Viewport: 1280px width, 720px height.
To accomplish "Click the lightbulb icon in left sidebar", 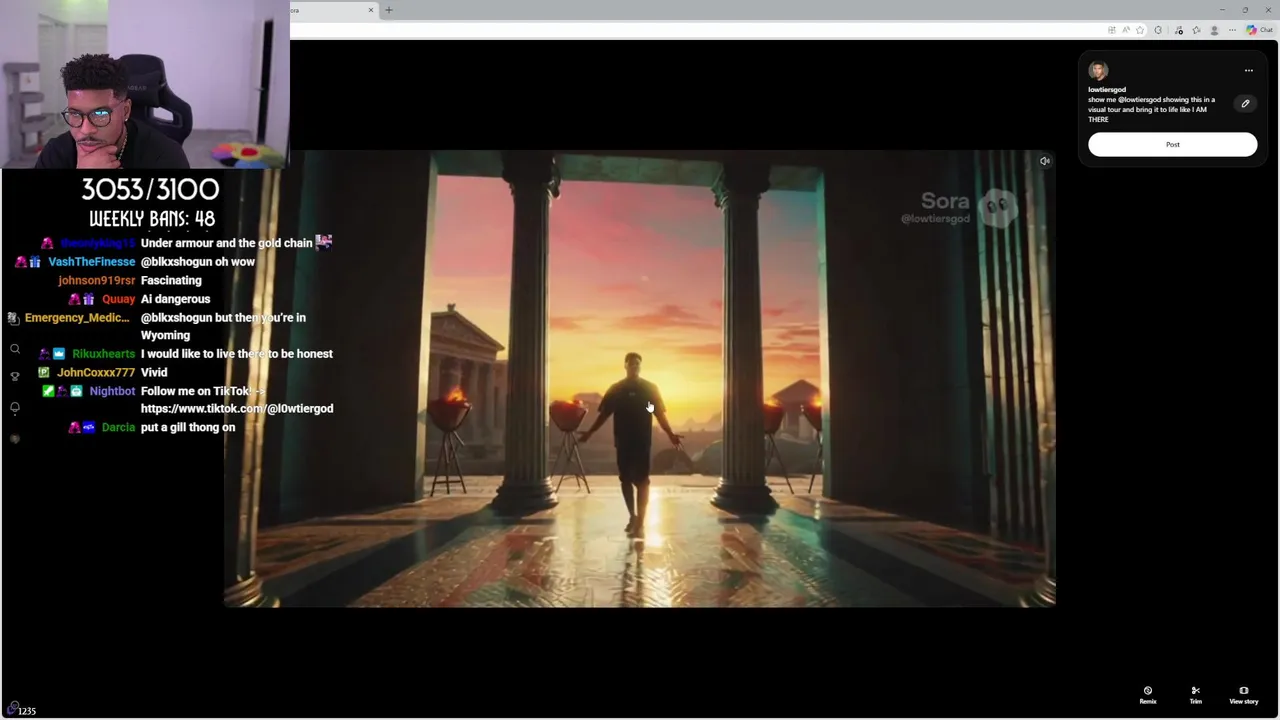I will click(15, 407).
